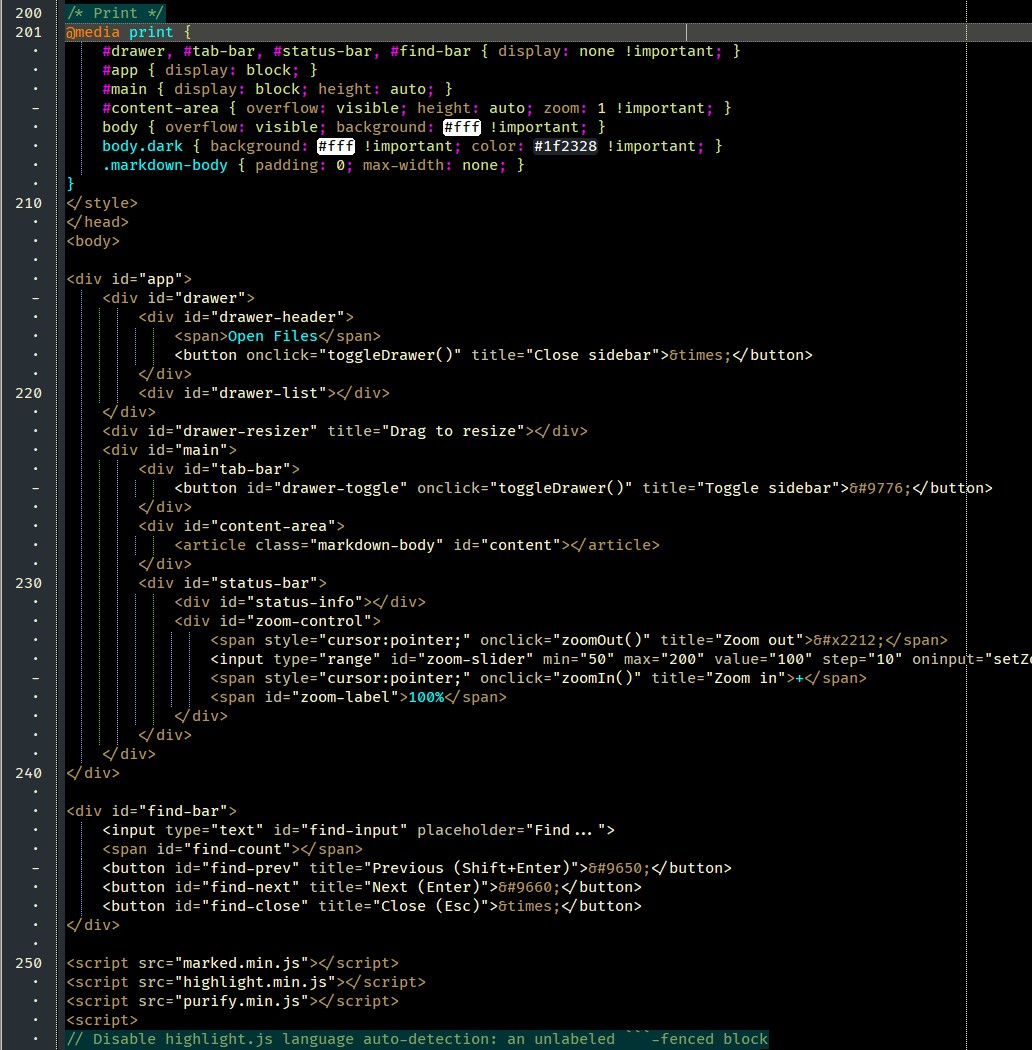Click the "zoomIn()" onclick handler

[597, 678]
